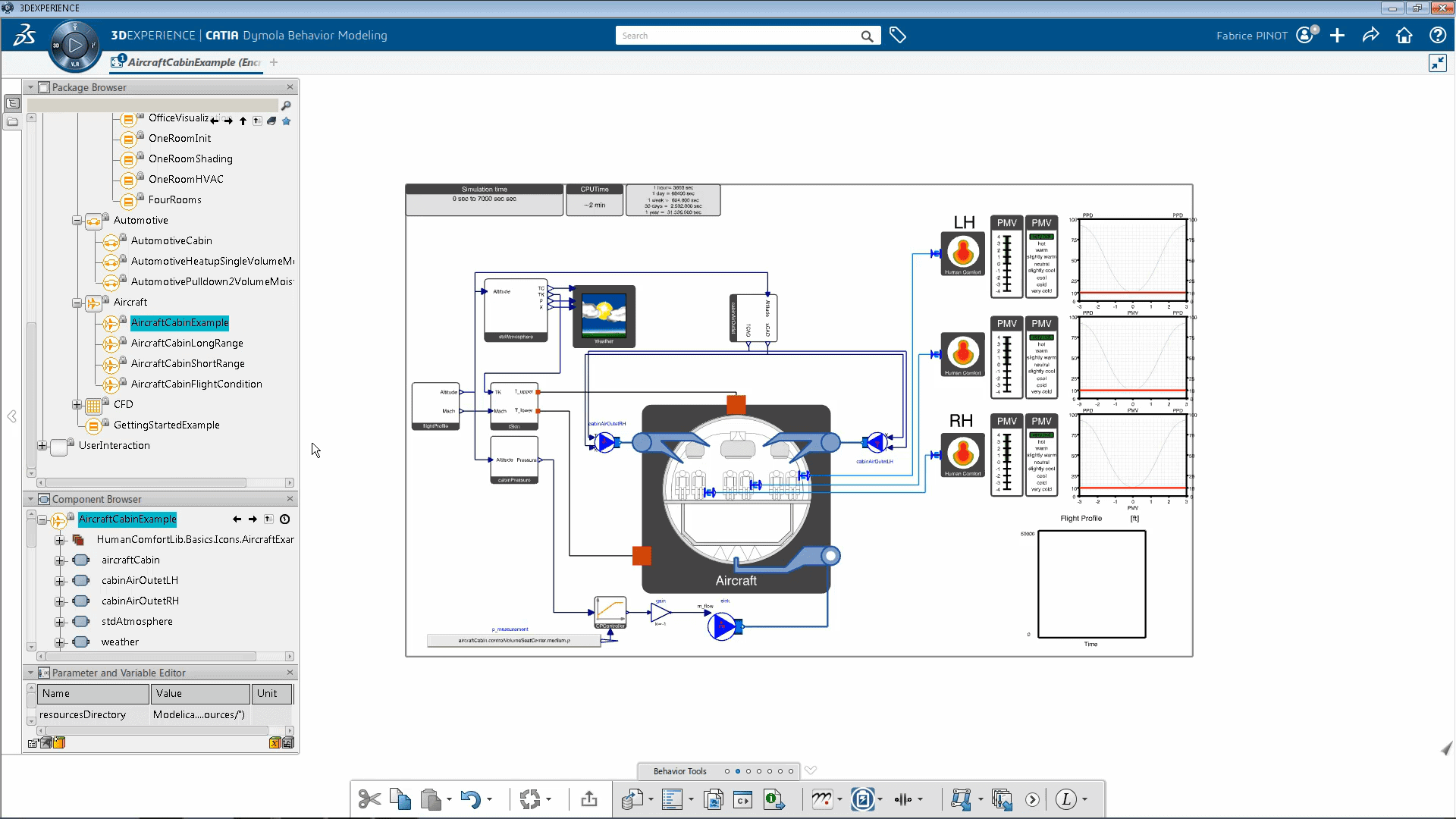Click the Undo arrow icon
The image size is (1456, 819).
[470, 799]
